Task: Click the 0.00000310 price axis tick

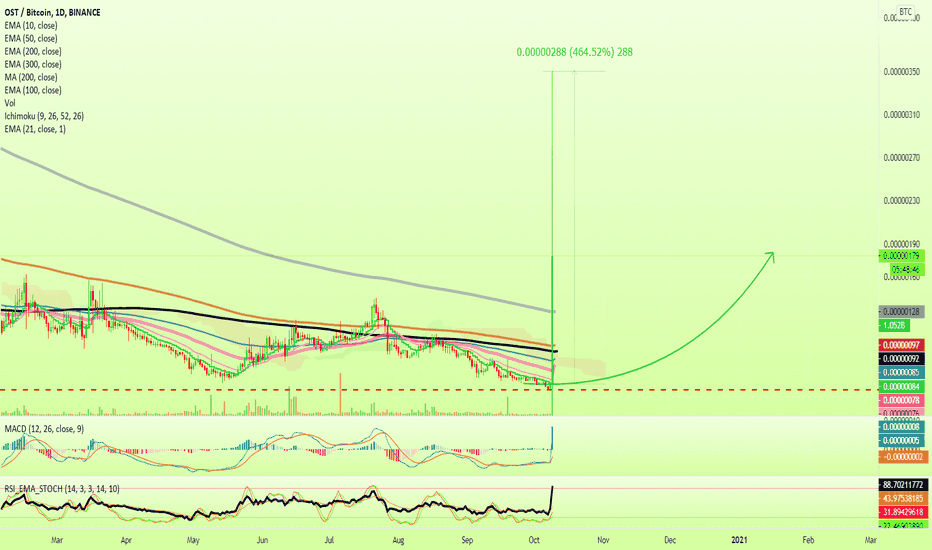Action: click(x=902, y=115)
